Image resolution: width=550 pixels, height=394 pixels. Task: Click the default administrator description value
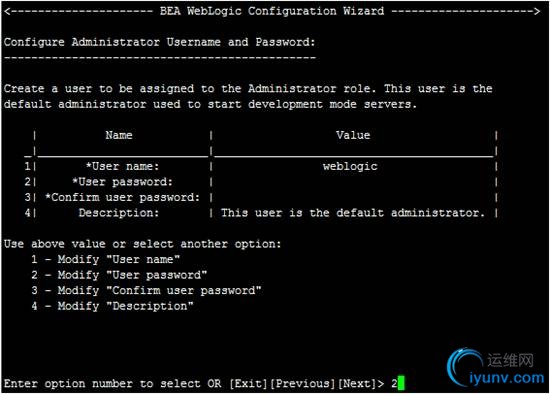click(353, 213)
